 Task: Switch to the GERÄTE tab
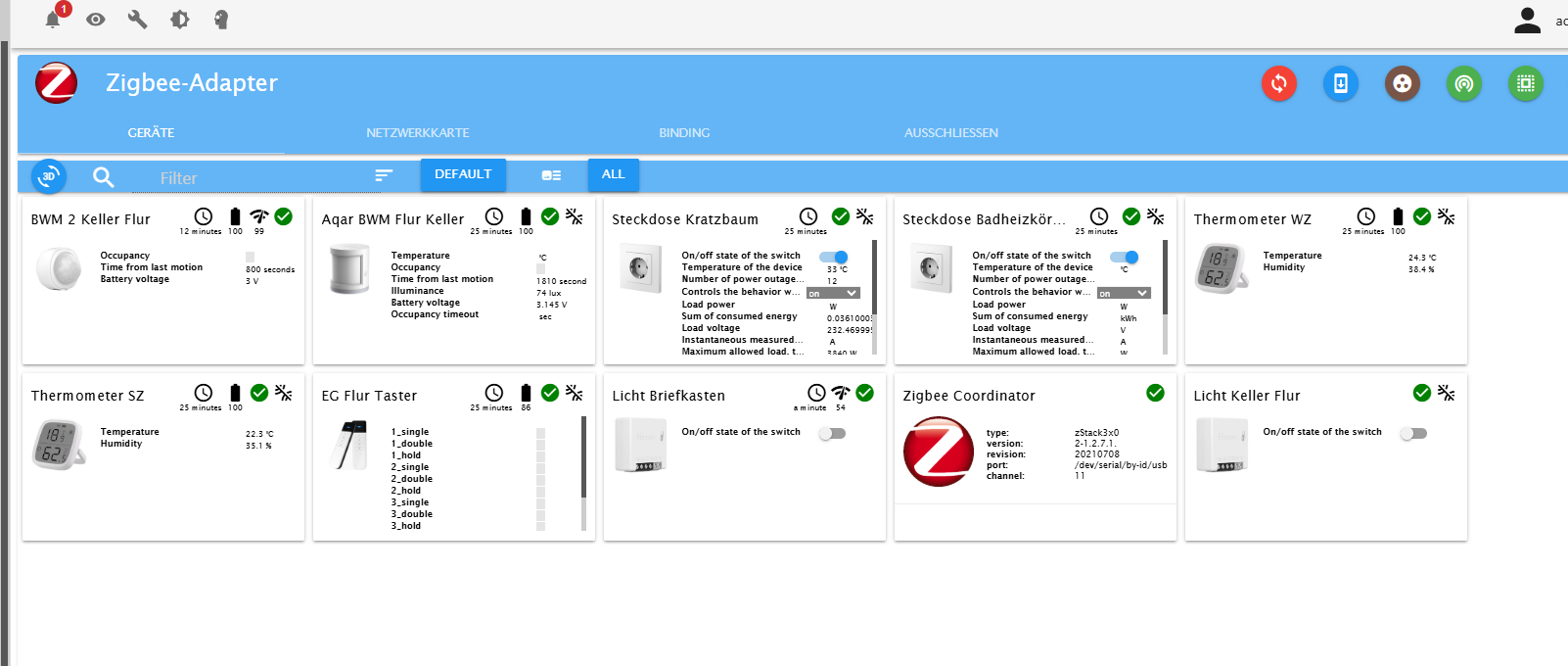click(x=151, y=133)
